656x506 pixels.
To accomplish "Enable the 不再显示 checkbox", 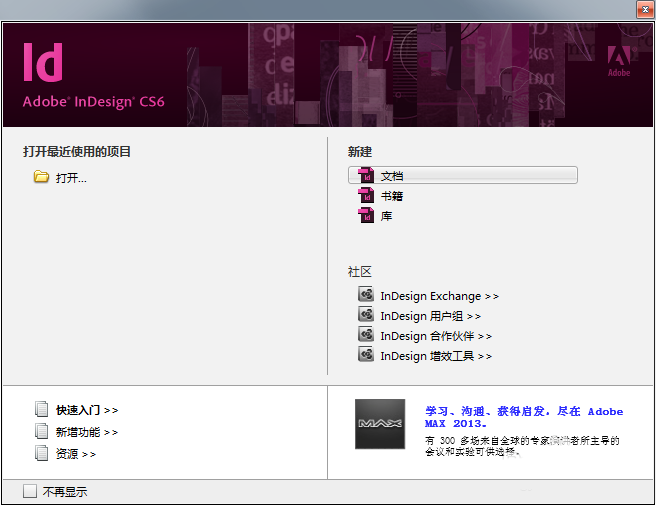I will pos(30,491).
